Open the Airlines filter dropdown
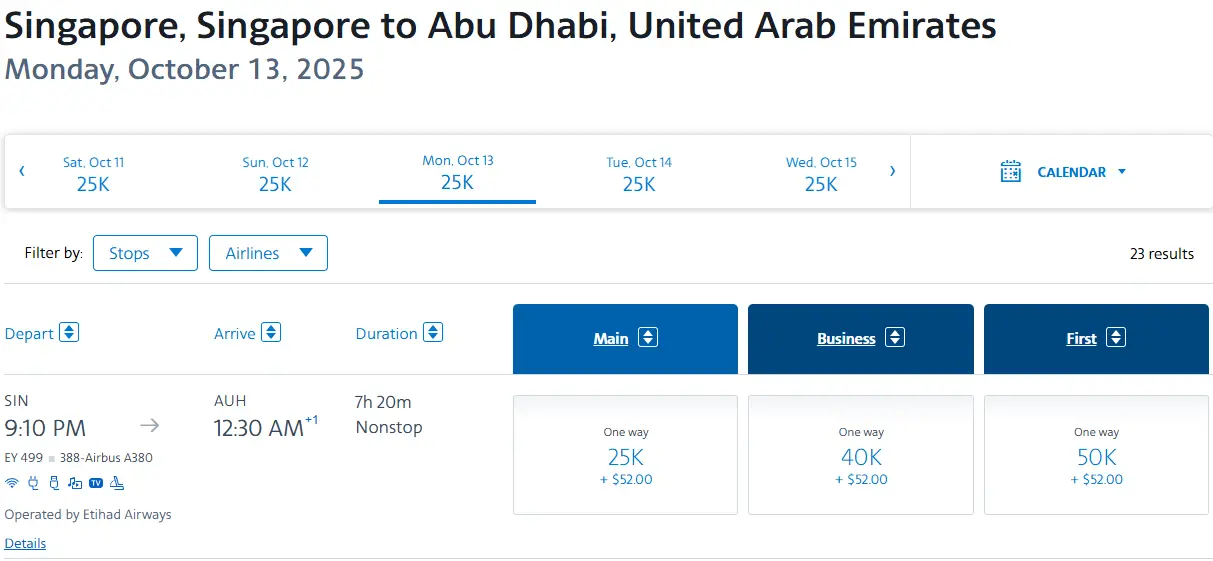 268,253
